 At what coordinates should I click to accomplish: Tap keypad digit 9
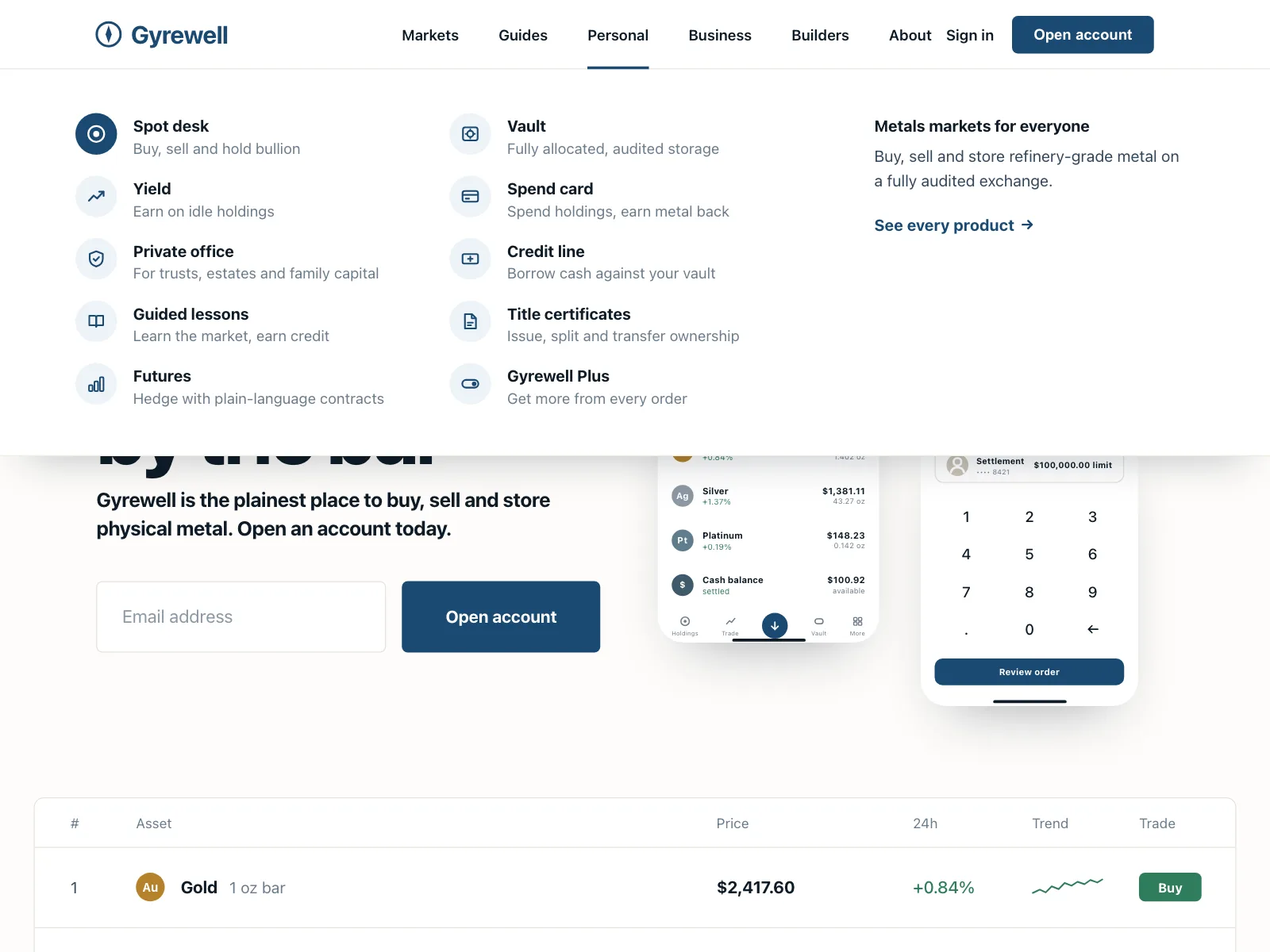[x=1093, y=592]
